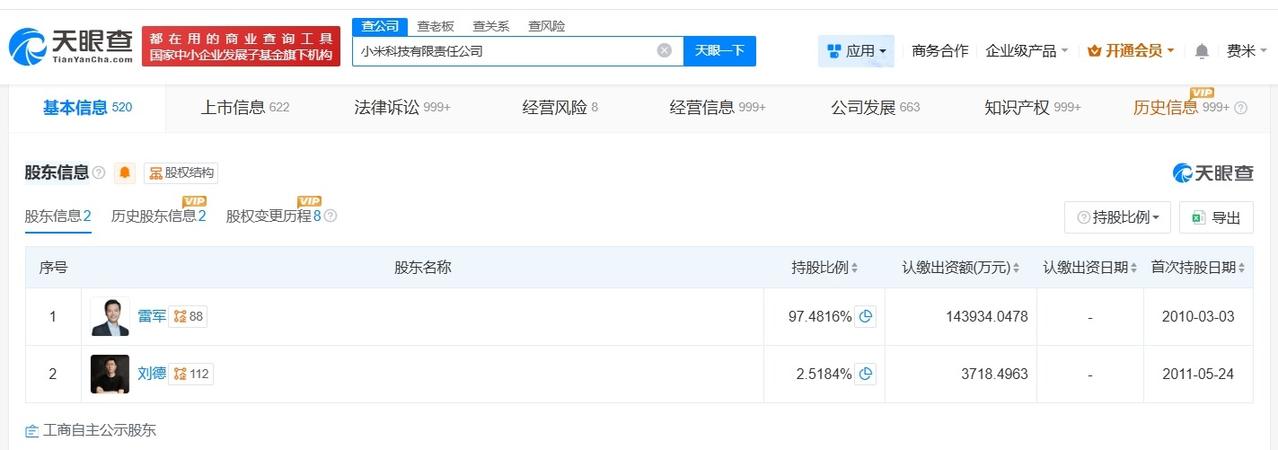Screen dimensions: 1278x450
Task: Click the 天眼一下 search button
Action: coord(720,51)
